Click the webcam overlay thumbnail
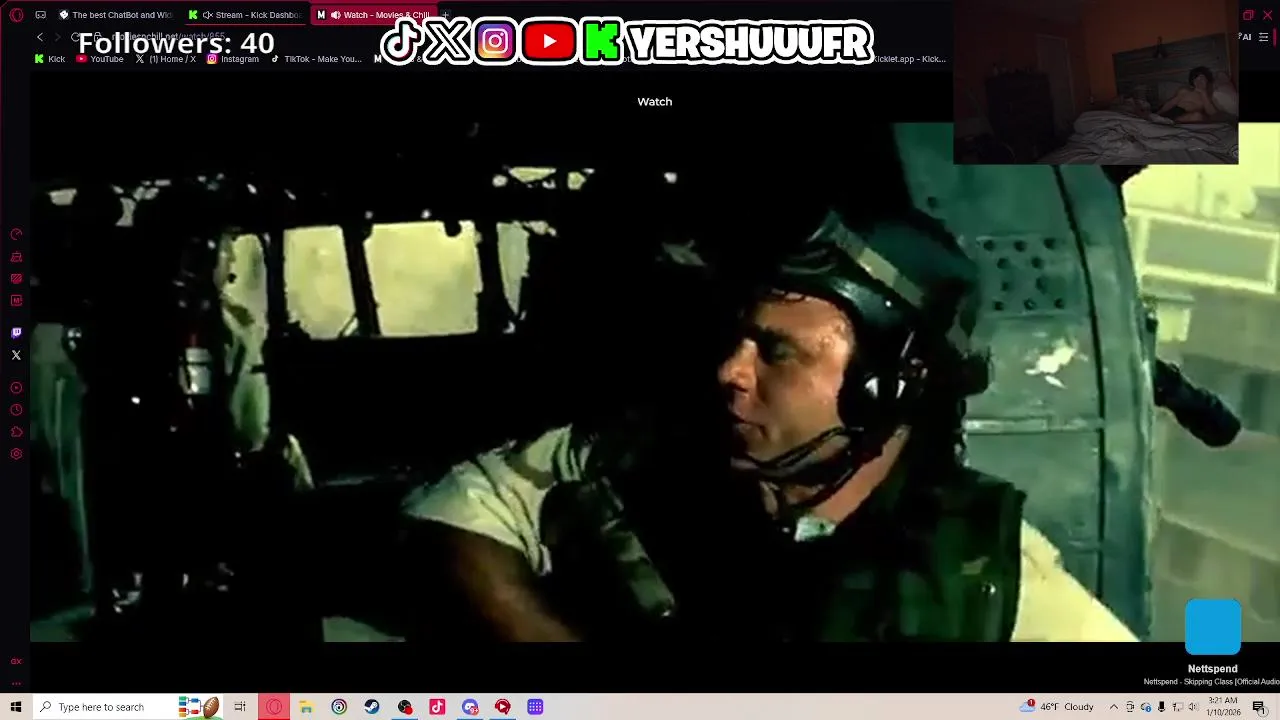 coord(1096,82)
